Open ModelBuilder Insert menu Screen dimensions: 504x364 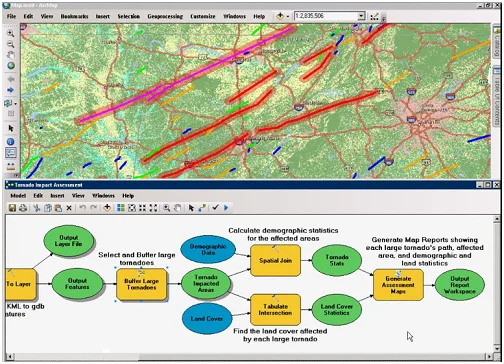pyautogui.click(x=57, y=196)
